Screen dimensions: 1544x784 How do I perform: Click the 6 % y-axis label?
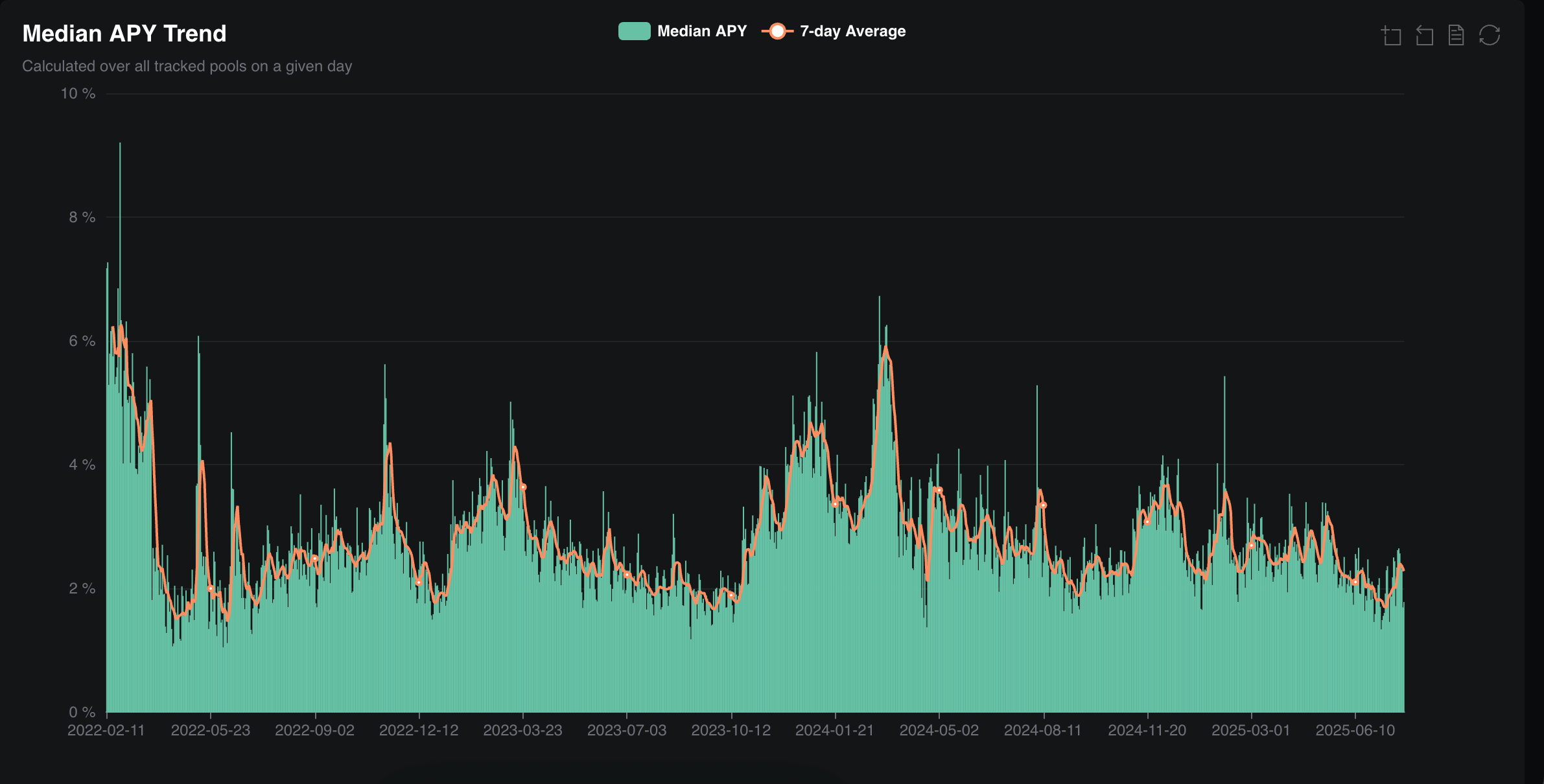point(82,341)
